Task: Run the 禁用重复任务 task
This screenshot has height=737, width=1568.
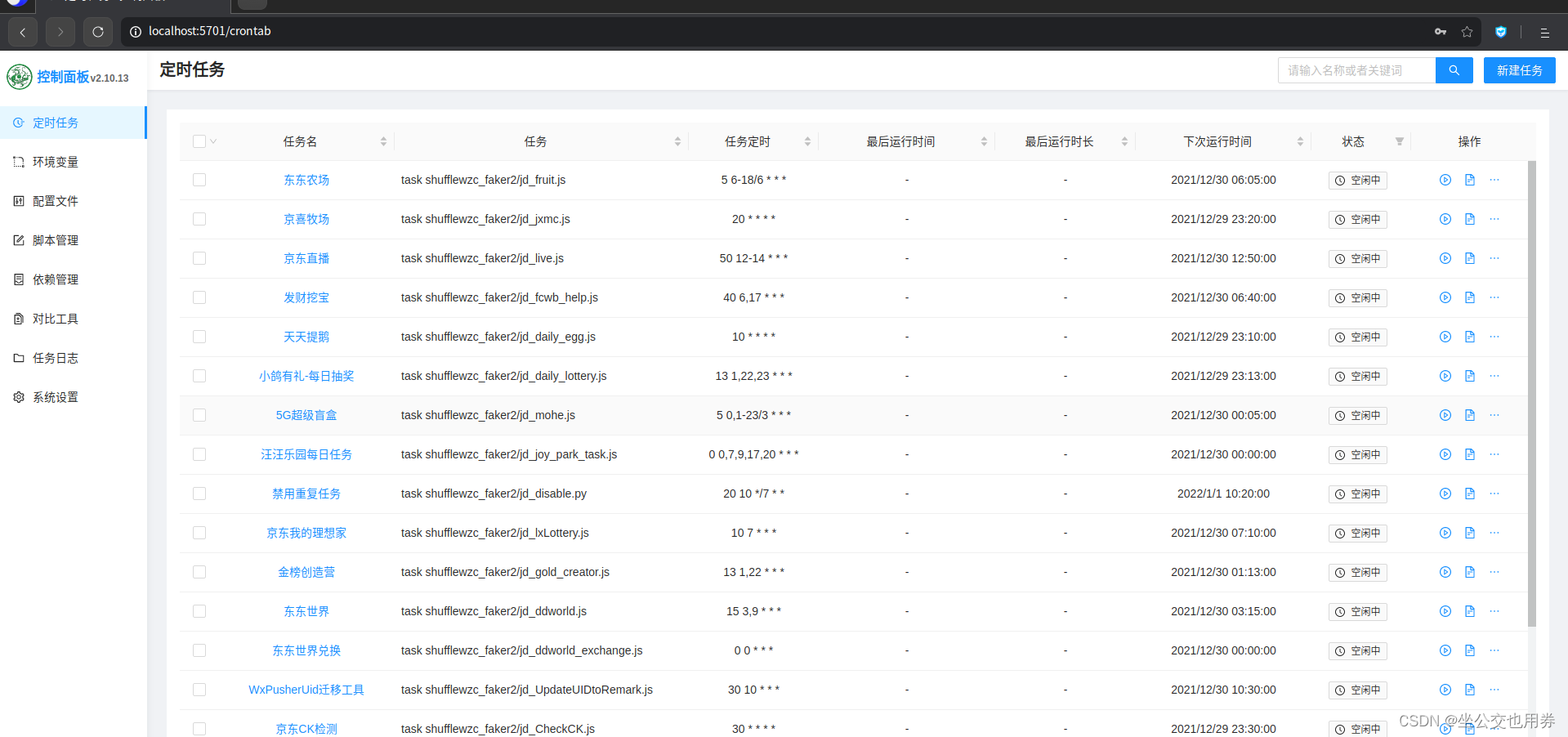Action: (x=1445, y=494)
